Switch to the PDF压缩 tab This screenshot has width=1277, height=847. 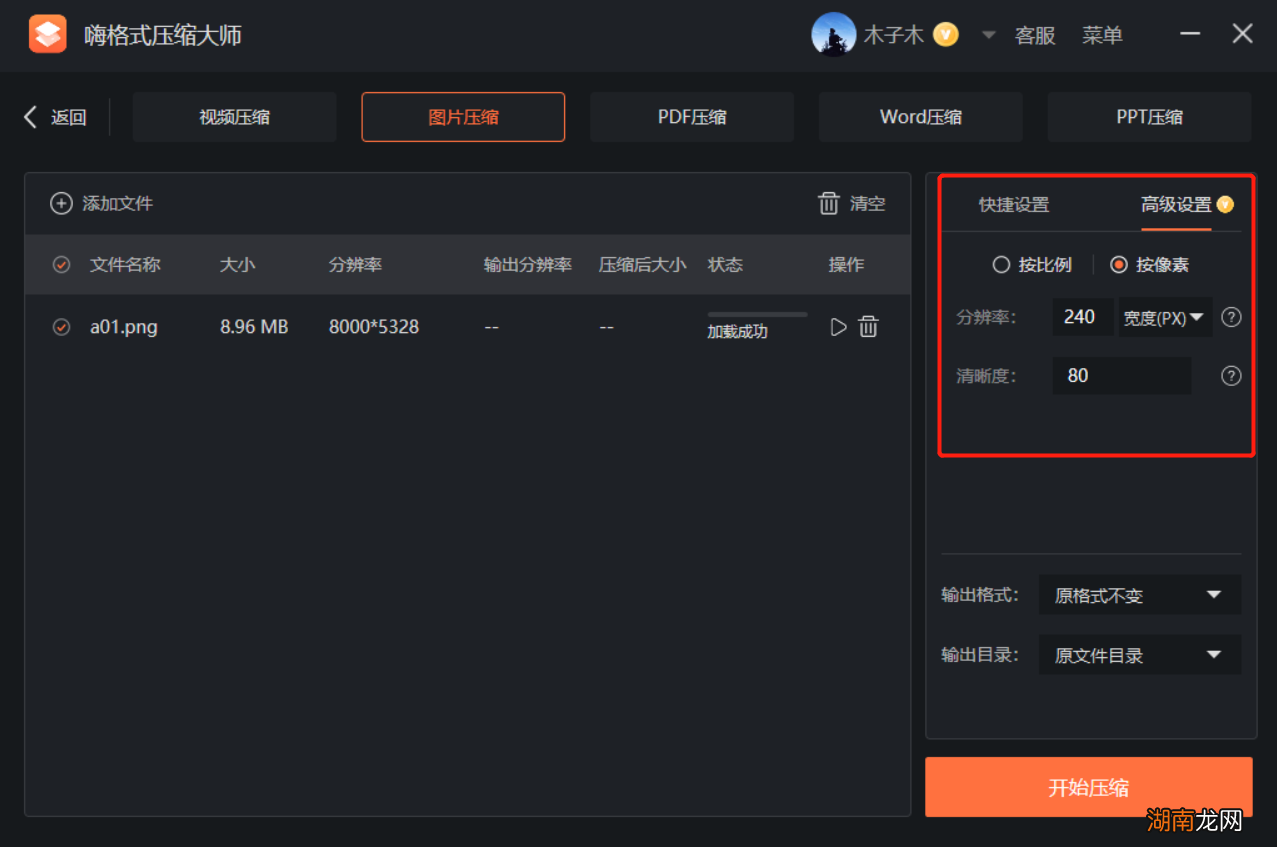pyautogui.click(x=691, y=116)
